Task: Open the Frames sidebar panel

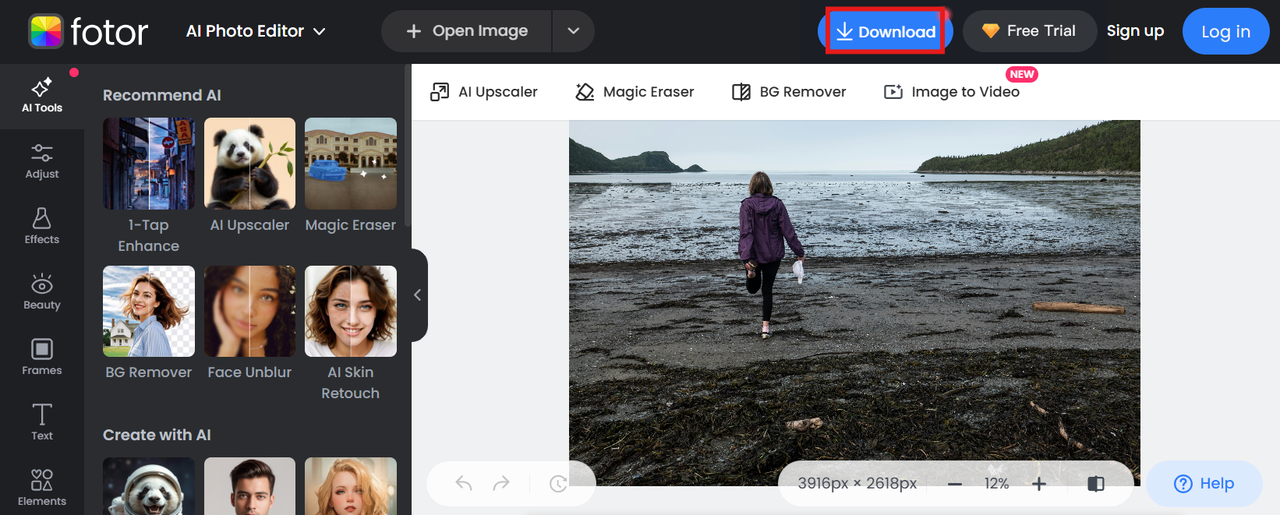Action: click(x=42, y=357)
